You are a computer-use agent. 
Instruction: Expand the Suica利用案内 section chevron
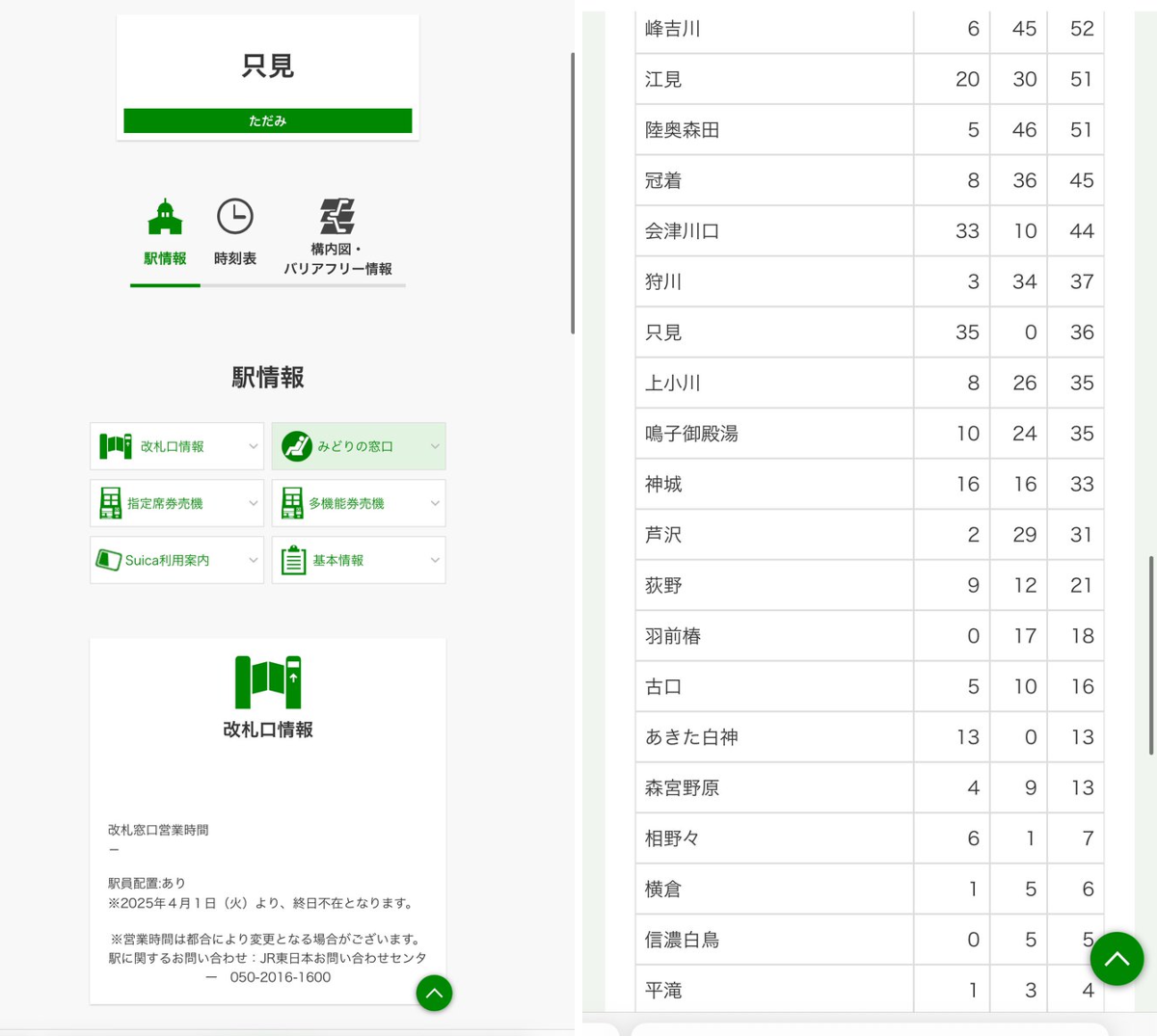point(254,560)
